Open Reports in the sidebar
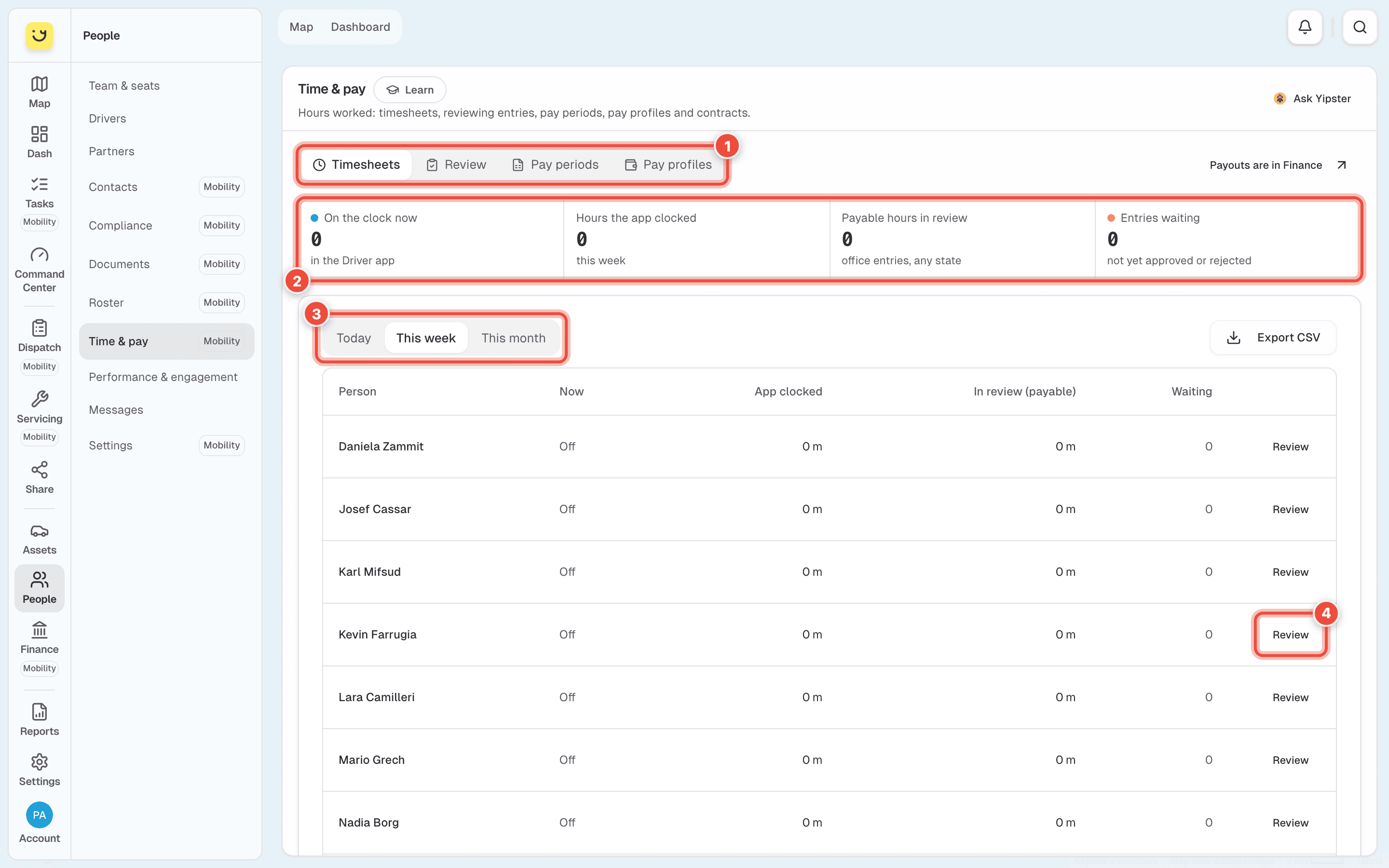Screen dimensions: 1389x868 coord(39,719)
